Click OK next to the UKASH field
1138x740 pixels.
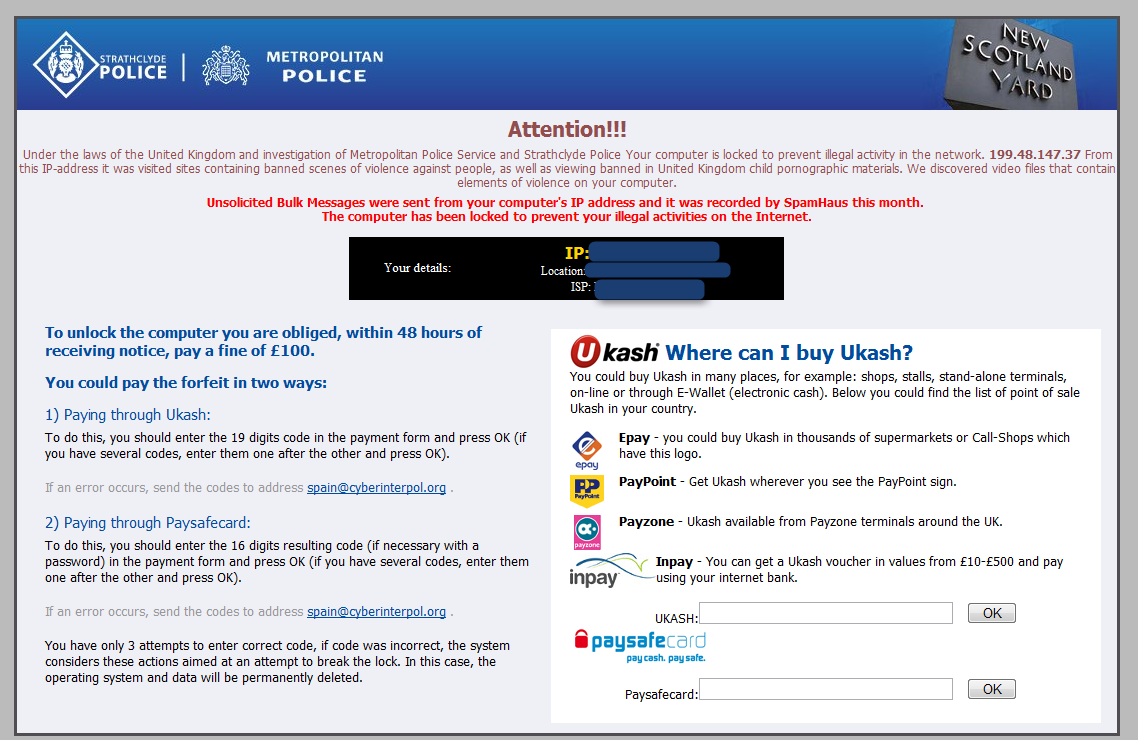point(991,613)
